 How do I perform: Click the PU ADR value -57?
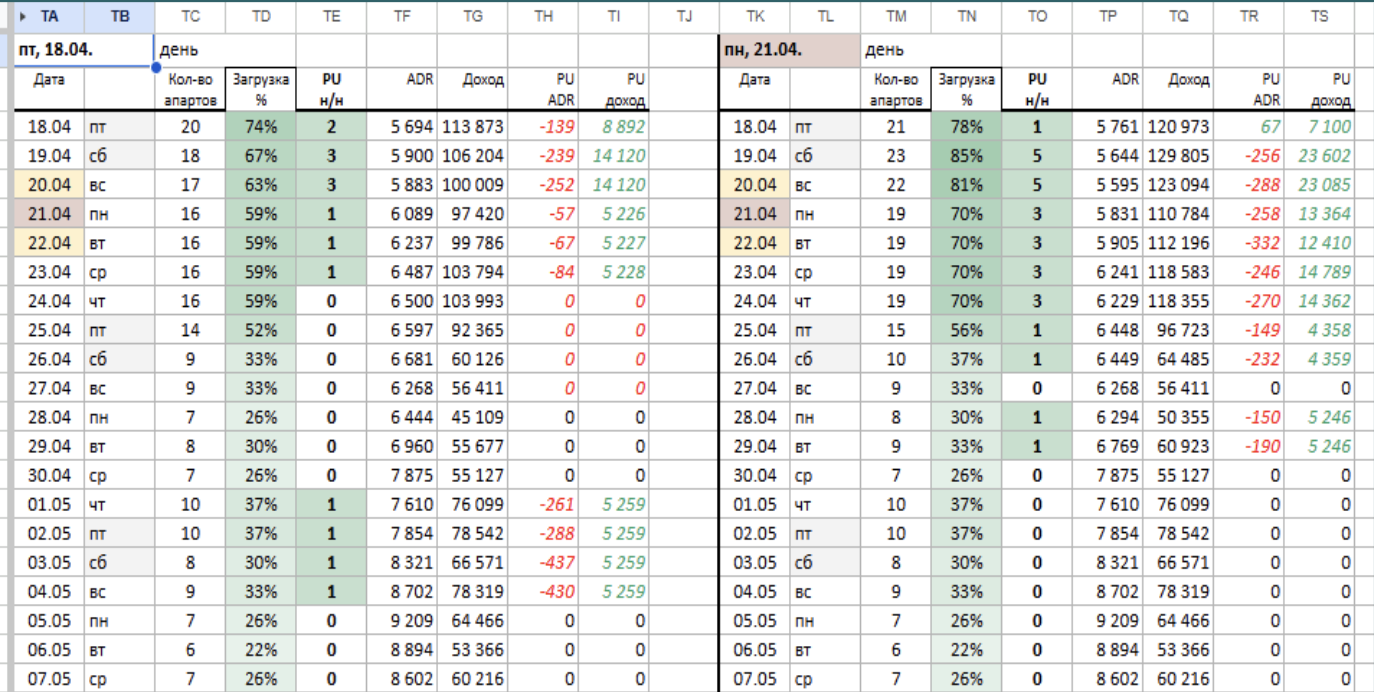tap(542, 214)
